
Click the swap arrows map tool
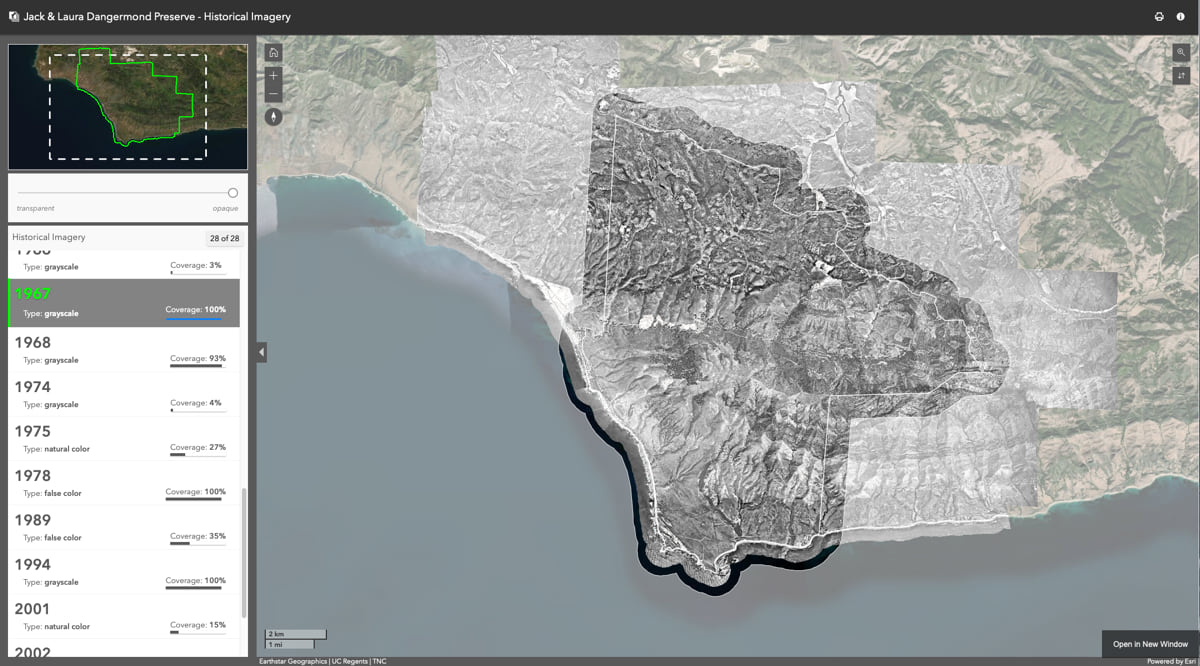click(x=1181, y=76)
